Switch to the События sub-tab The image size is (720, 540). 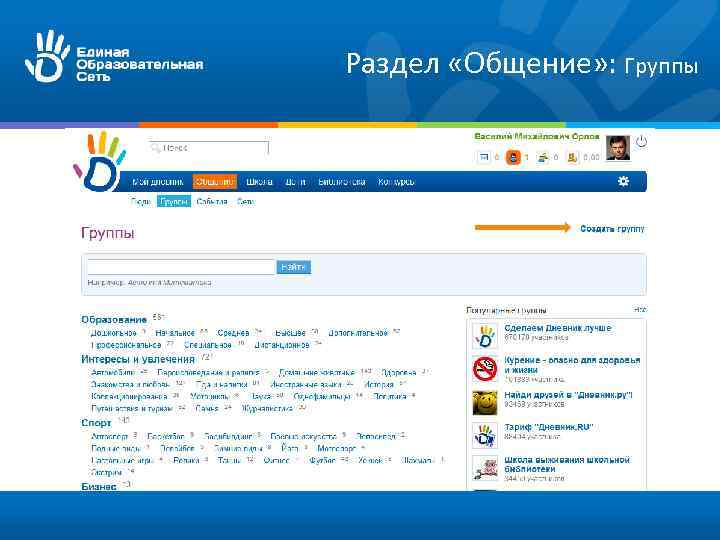[212, 202]
